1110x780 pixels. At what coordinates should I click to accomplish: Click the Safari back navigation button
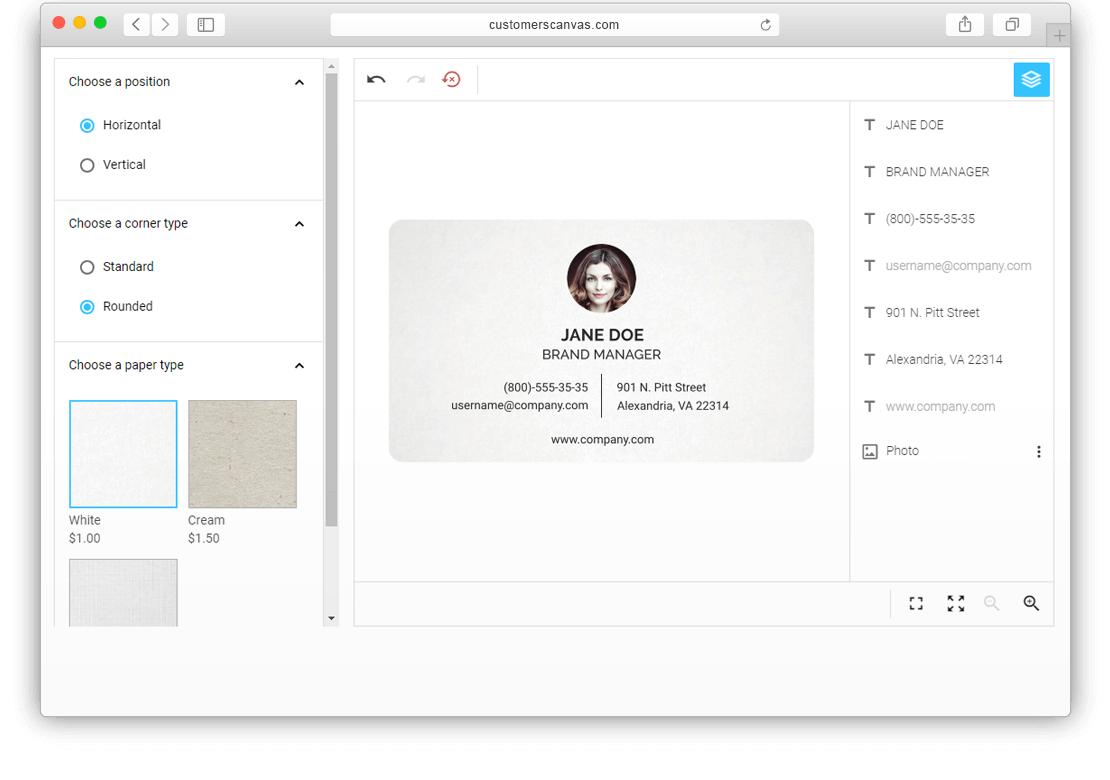(136, 25)
